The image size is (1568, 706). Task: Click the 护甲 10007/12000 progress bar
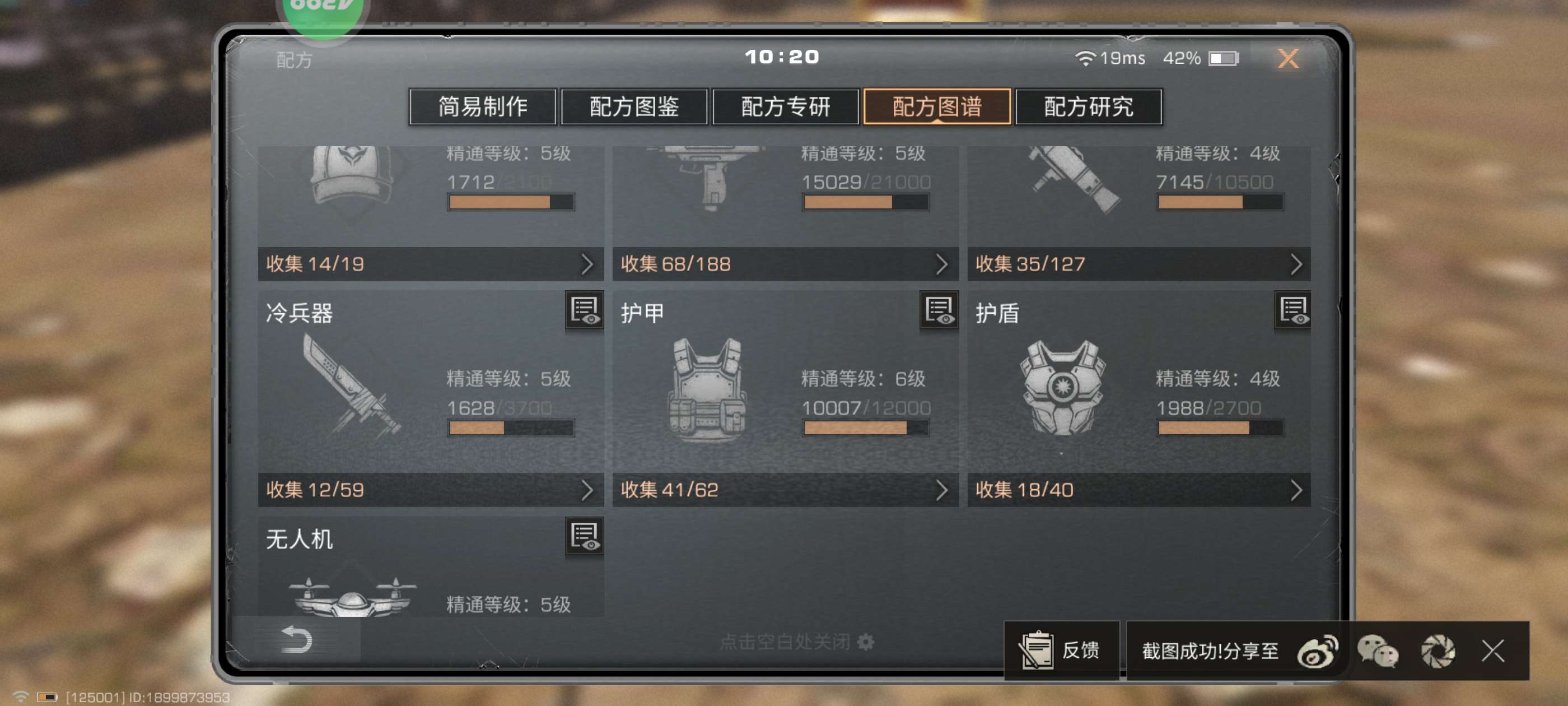[x=866, y=428]
